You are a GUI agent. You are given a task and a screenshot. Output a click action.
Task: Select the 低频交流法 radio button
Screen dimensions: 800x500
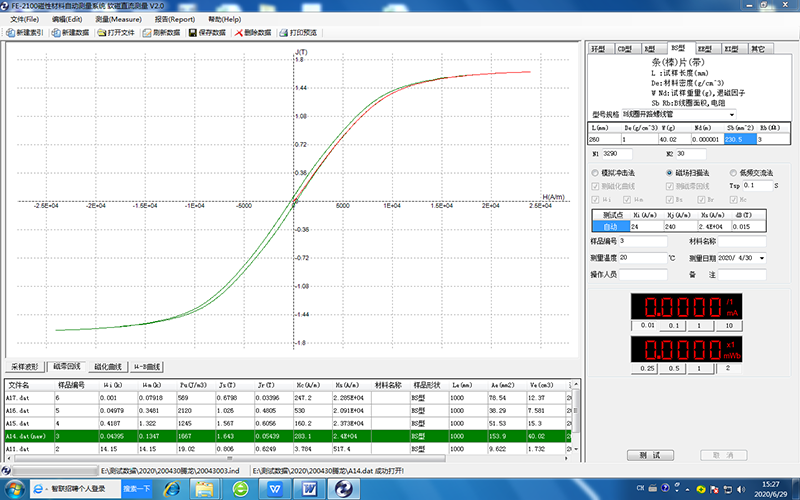733,173
